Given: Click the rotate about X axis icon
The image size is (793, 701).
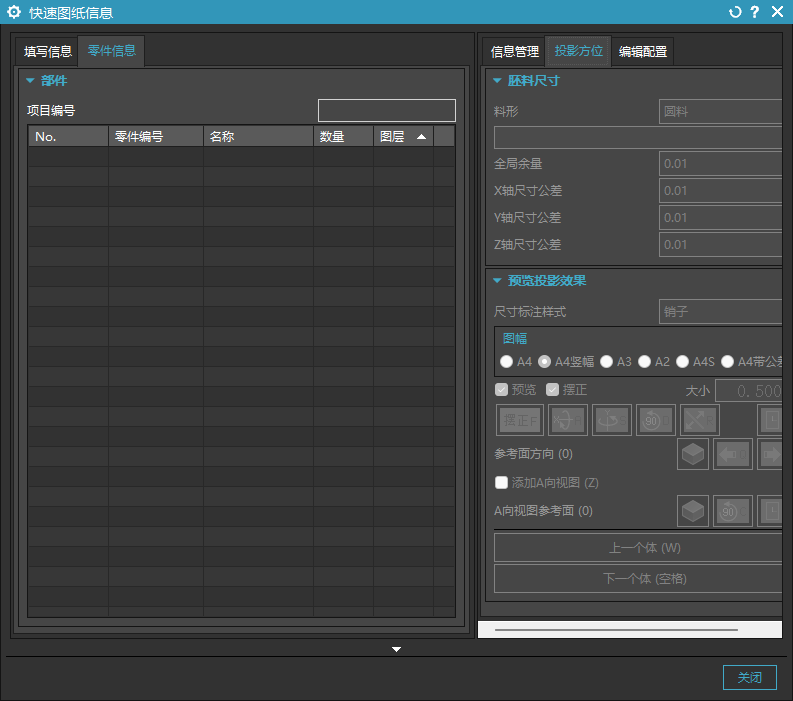Looking at the screenshot, I should tap(568, 420).
